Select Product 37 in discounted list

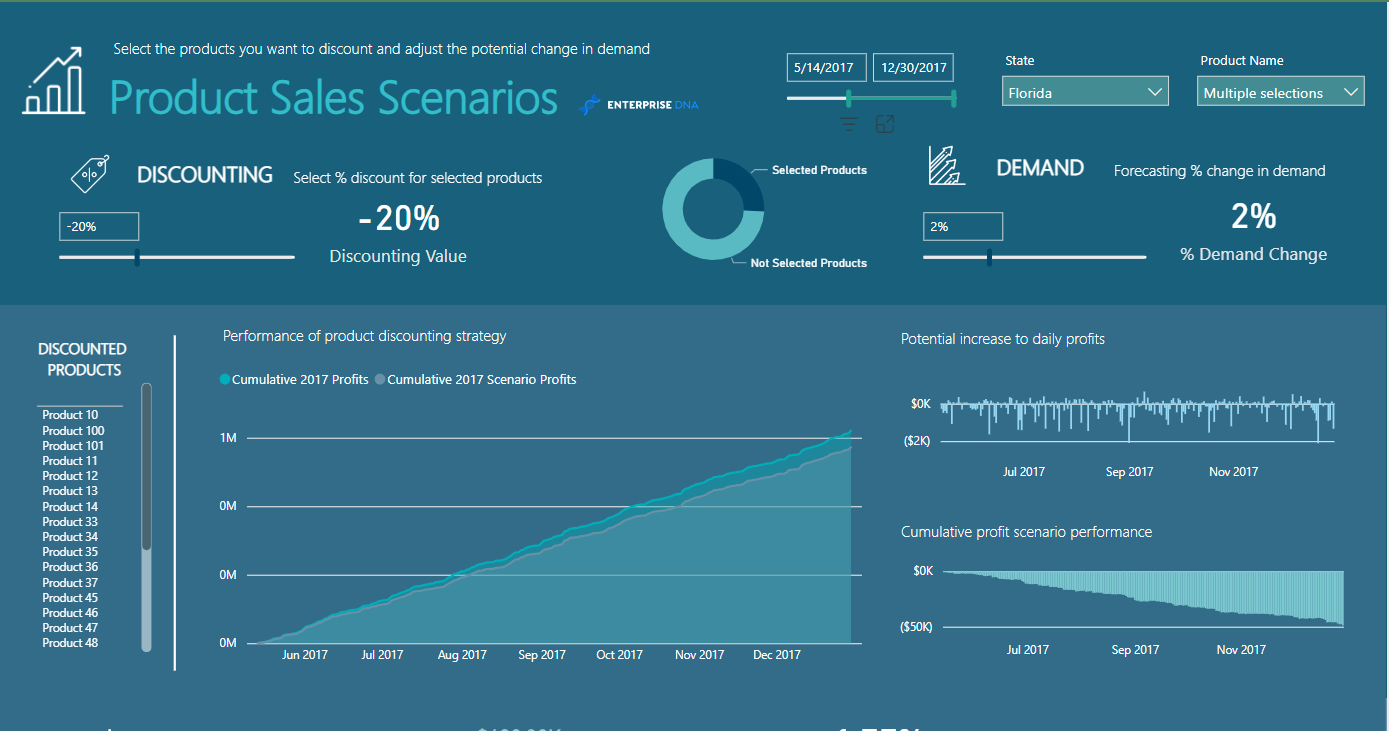pos(70,583)
